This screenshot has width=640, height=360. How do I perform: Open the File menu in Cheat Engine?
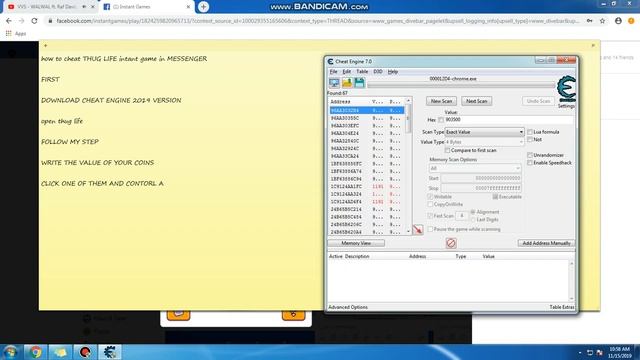[x=333, y=71]
